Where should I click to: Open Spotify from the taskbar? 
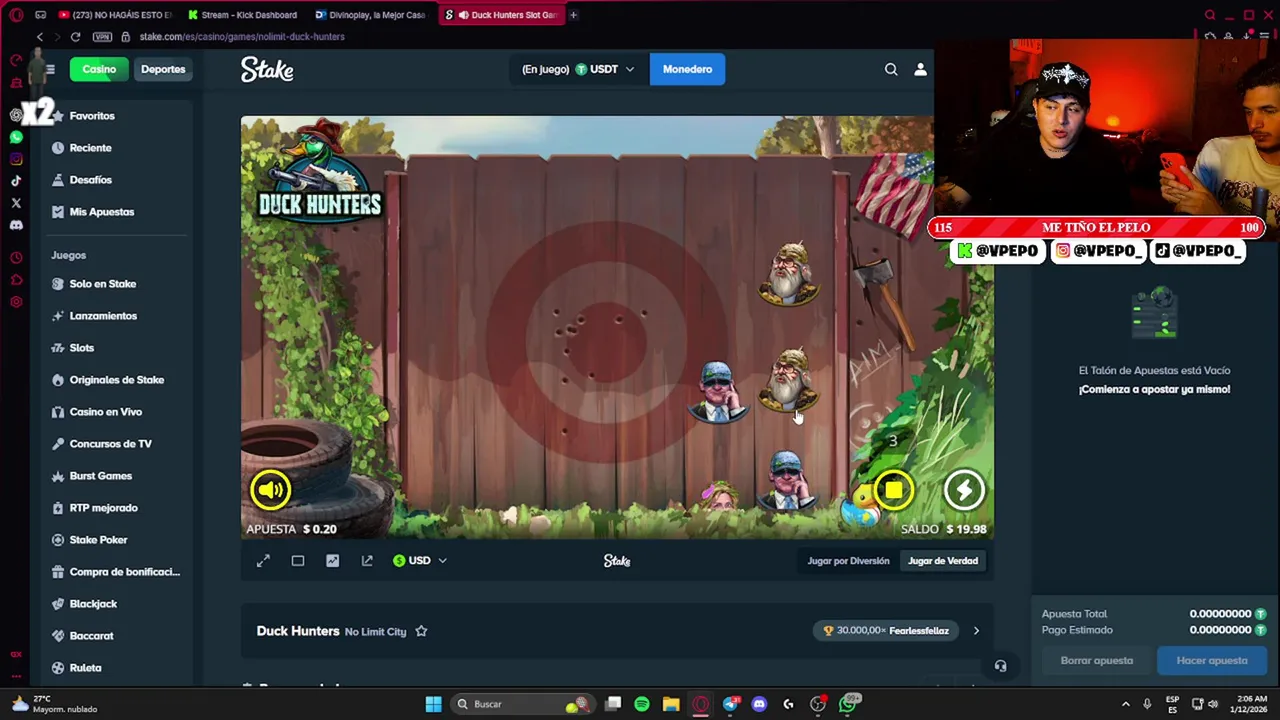point(642,704)
